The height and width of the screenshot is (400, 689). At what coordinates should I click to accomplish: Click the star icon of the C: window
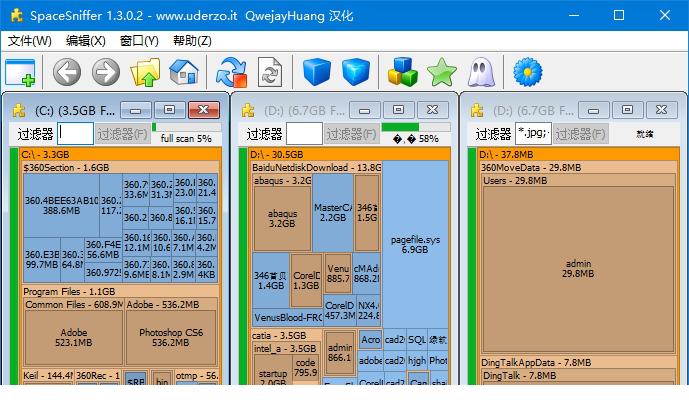[x=19, y=110]
